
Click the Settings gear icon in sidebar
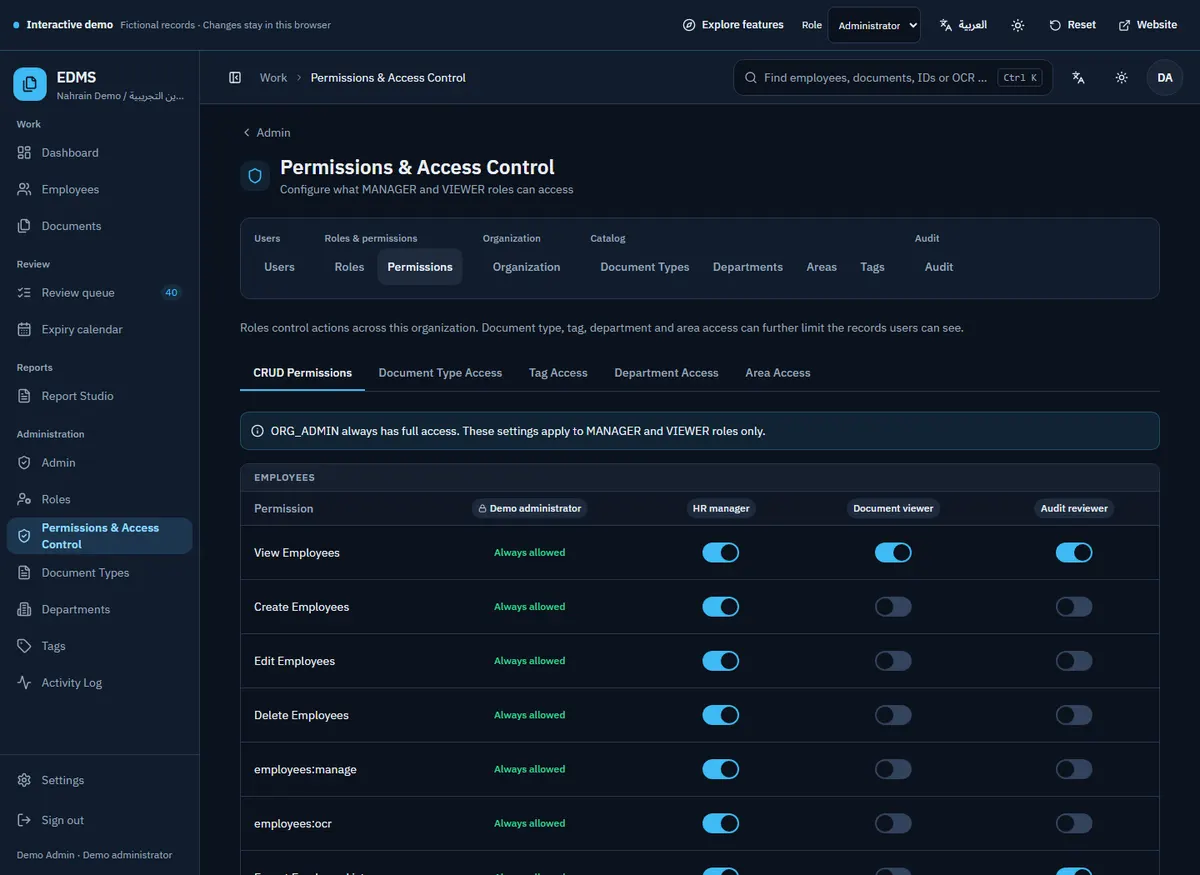click(x=24, y=780)
